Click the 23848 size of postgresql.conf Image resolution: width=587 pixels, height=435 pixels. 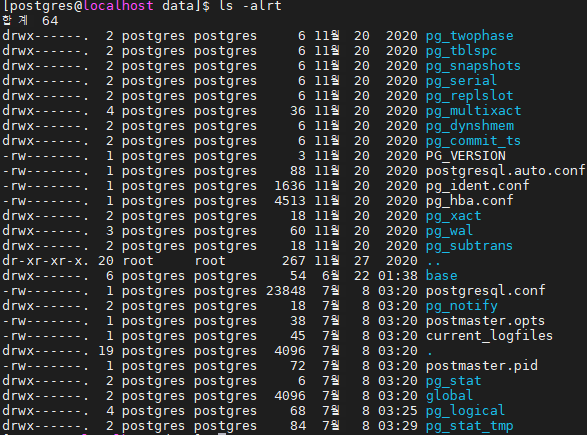tap(286, 291)
